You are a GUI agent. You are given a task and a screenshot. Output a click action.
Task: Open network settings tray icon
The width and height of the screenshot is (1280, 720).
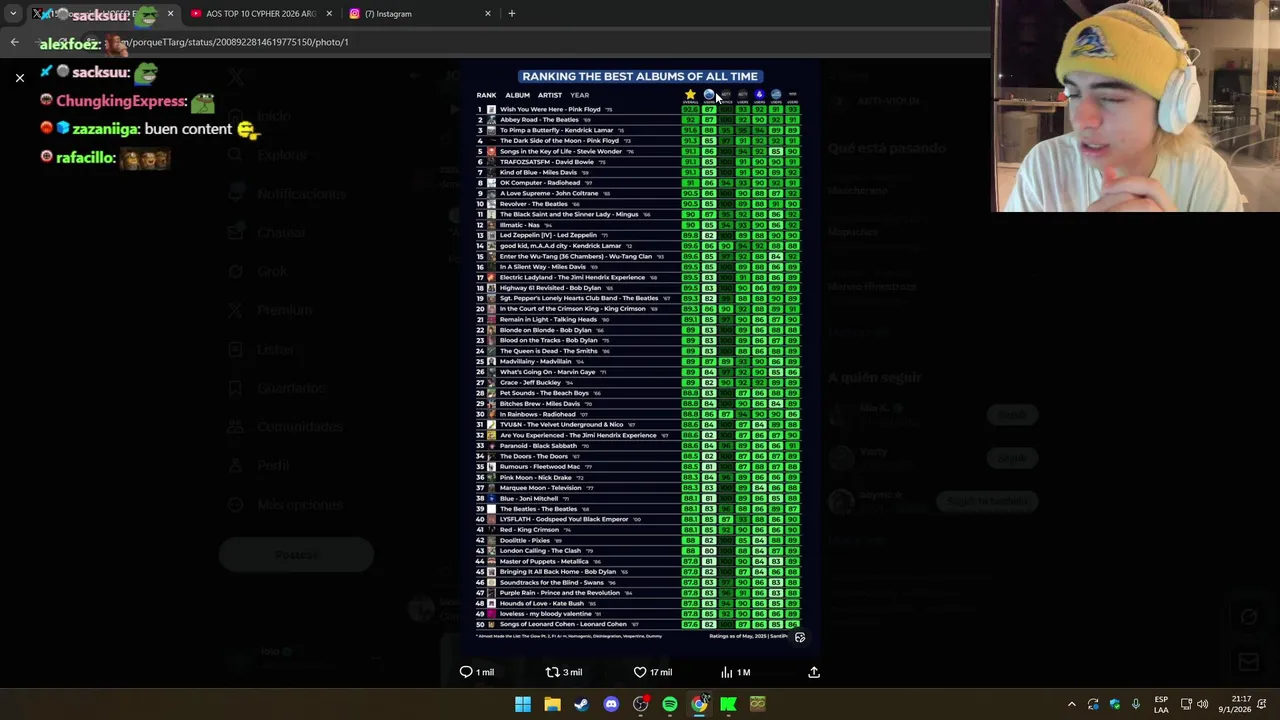coord(1186,704)
